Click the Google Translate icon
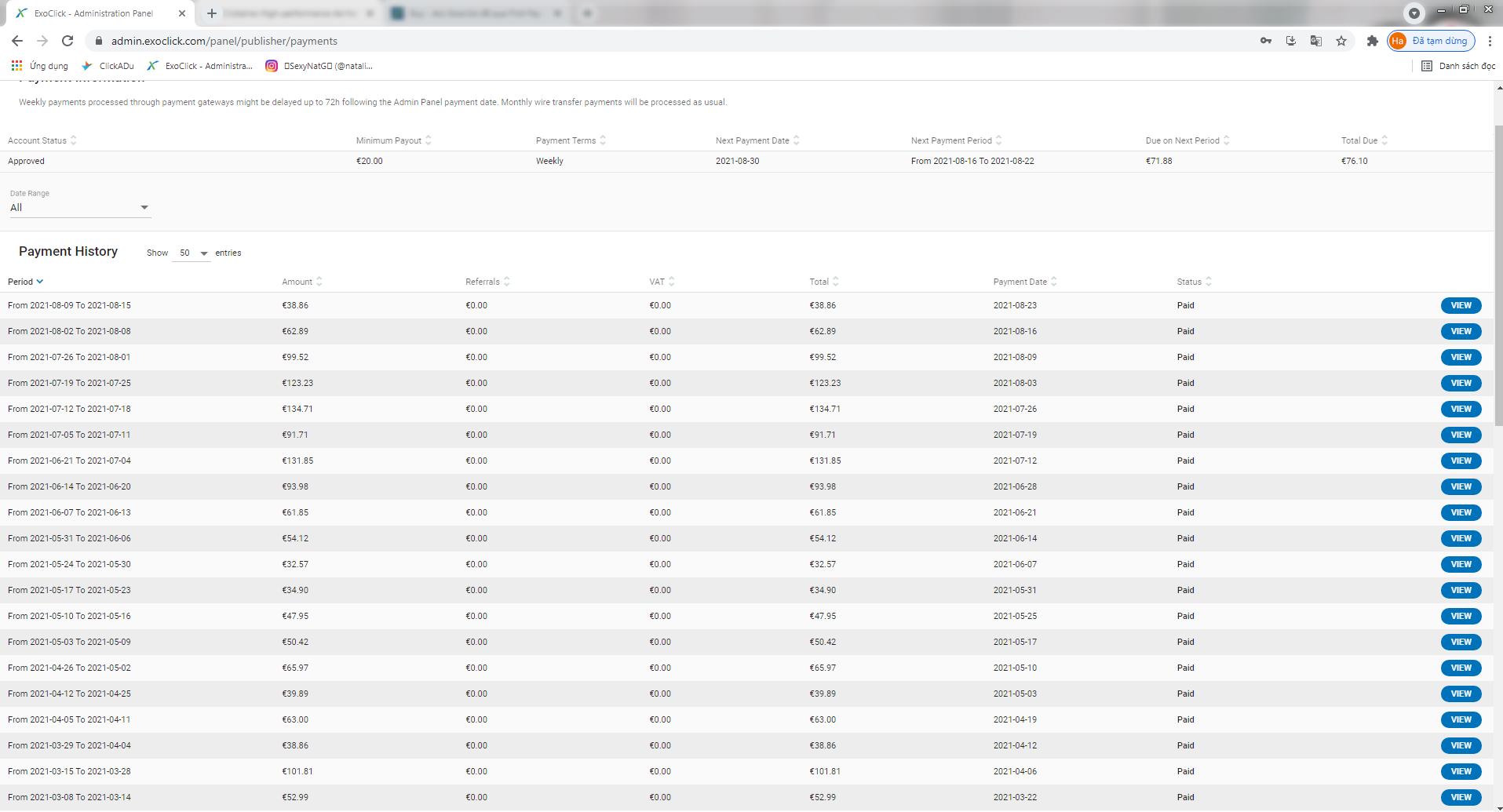 point(1316,41)
